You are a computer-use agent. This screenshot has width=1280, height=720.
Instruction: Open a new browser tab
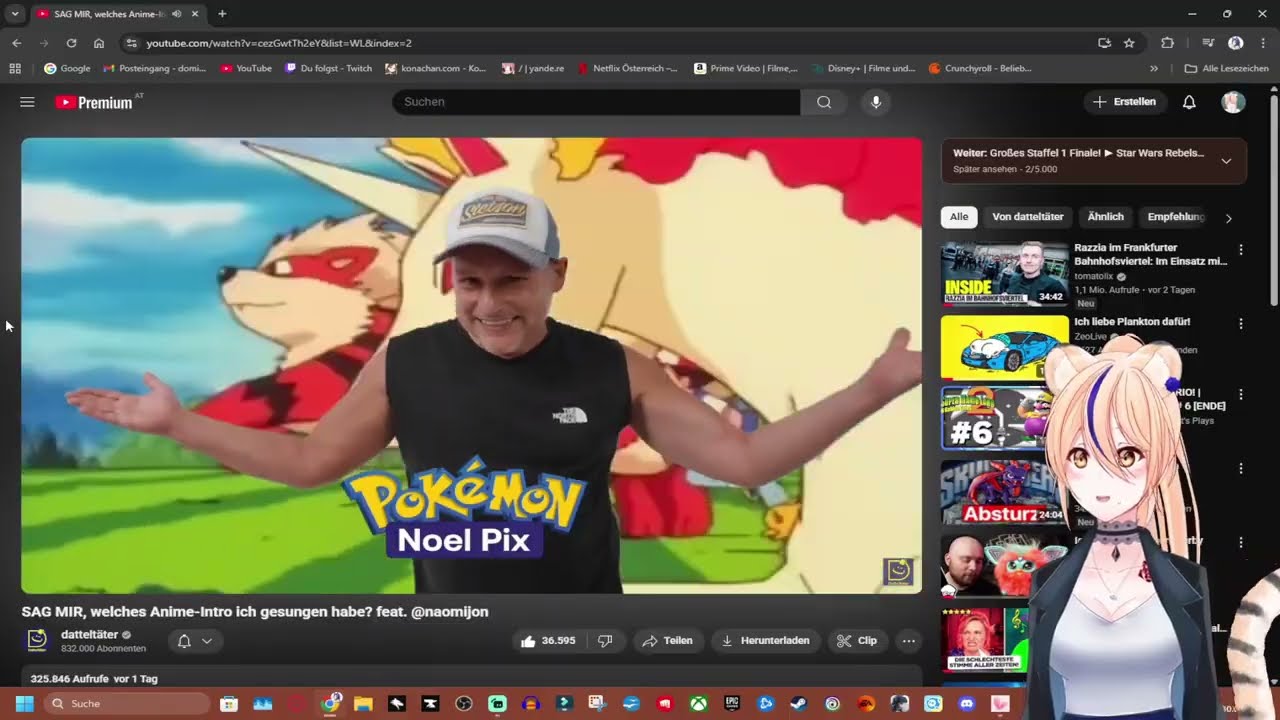[222, 14]
